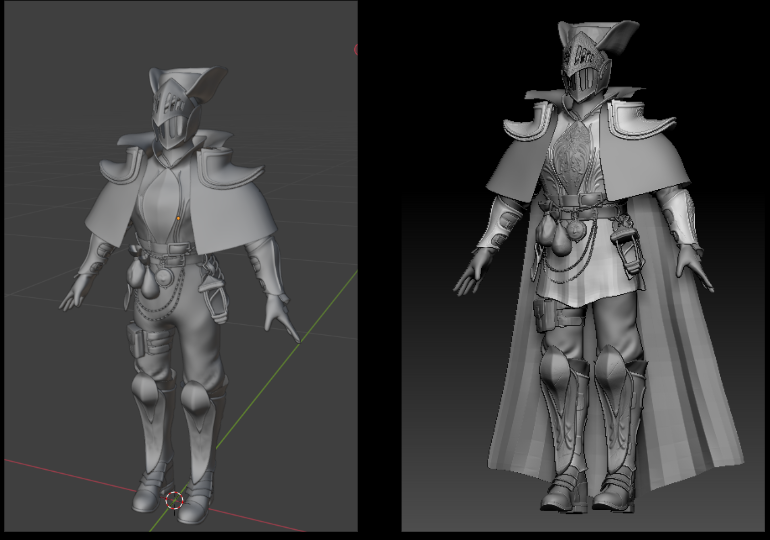Click the orange origin dot on the chest
This screenshot has height=540, width=770.
(x=178, y=218)
